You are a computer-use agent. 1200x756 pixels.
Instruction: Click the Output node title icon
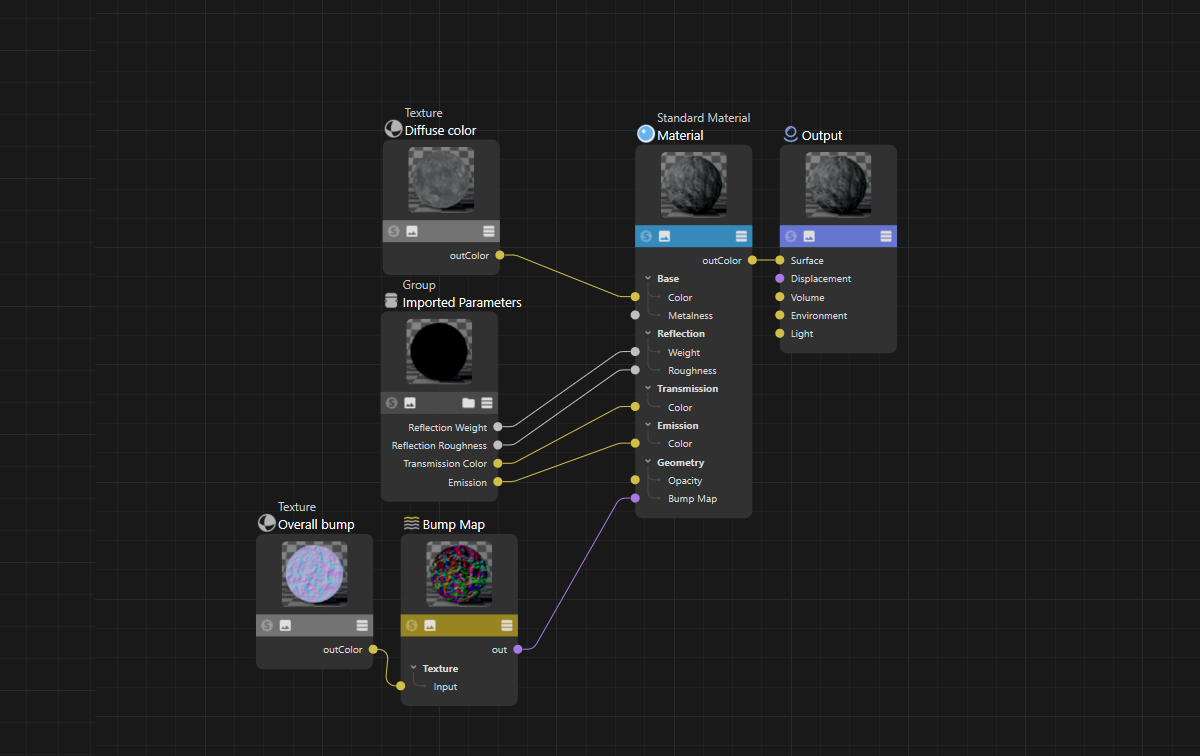(790, 135)
